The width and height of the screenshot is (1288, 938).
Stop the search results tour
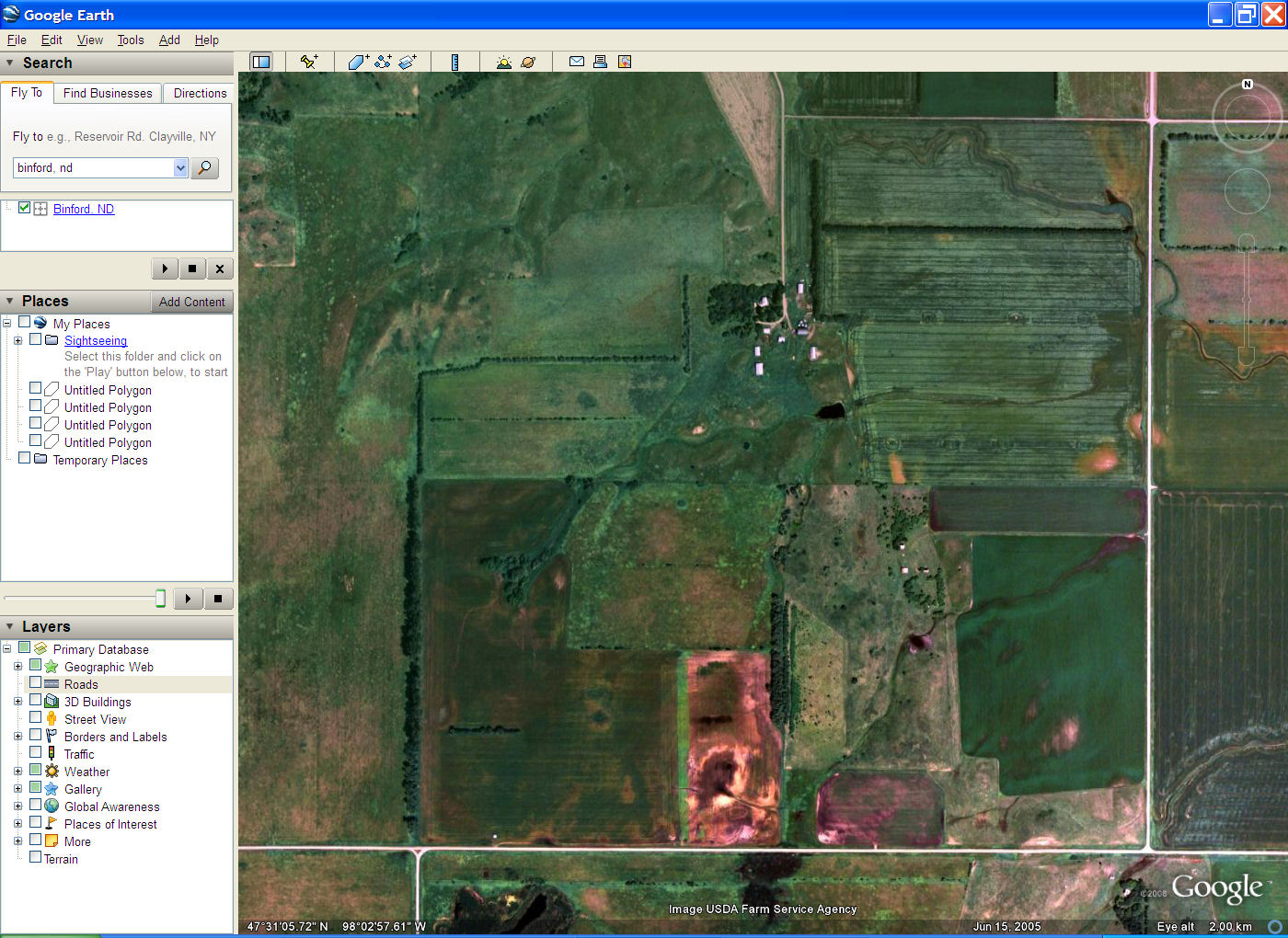pos(192,269)
